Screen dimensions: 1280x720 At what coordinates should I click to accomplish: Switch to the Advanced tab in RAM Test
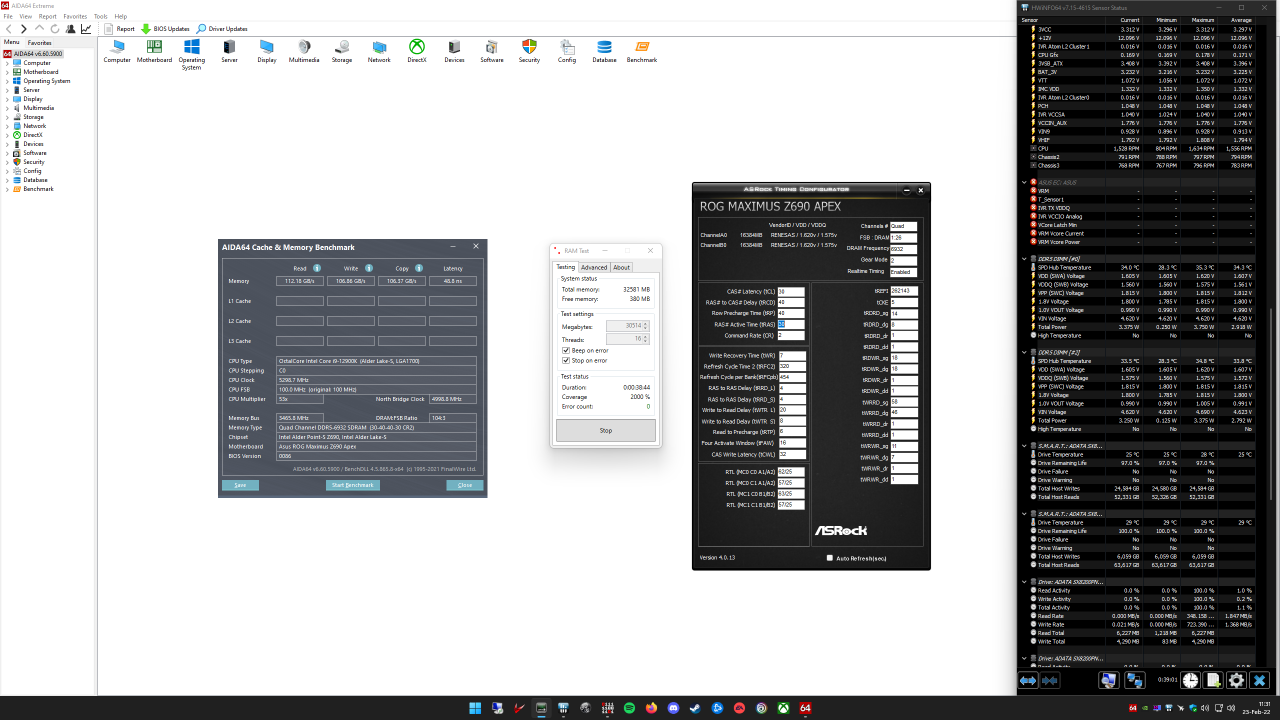pyautogui.click(x=596, y=267)
